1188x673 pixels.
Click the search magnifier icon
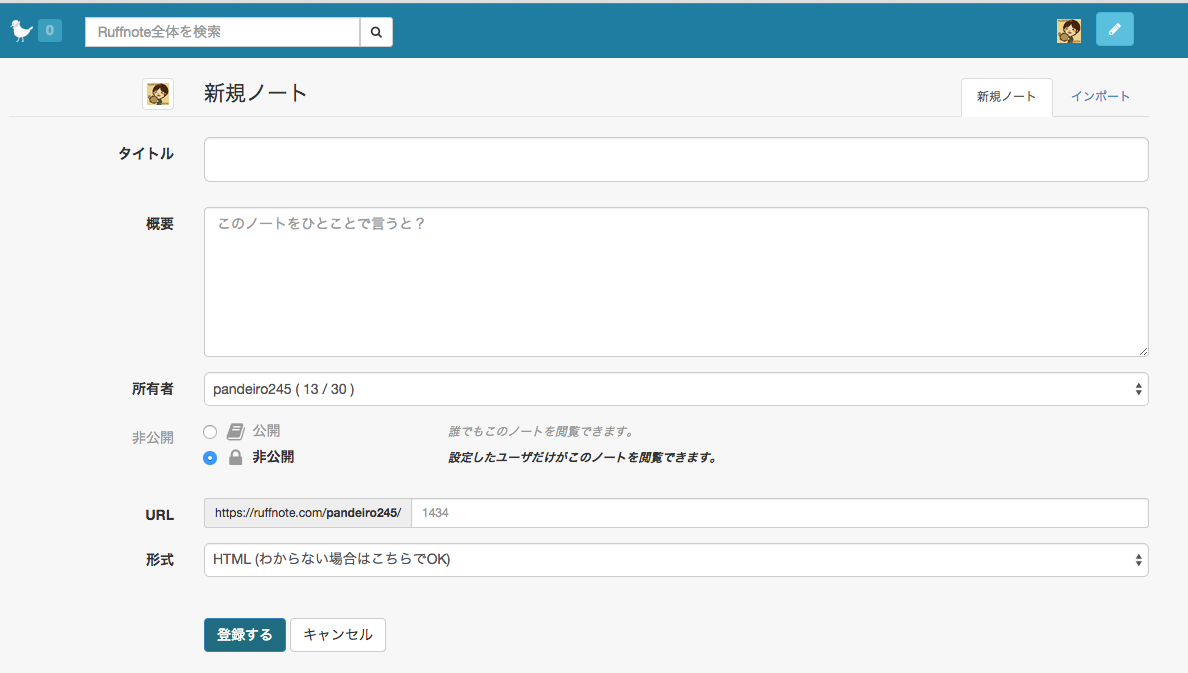376,32
